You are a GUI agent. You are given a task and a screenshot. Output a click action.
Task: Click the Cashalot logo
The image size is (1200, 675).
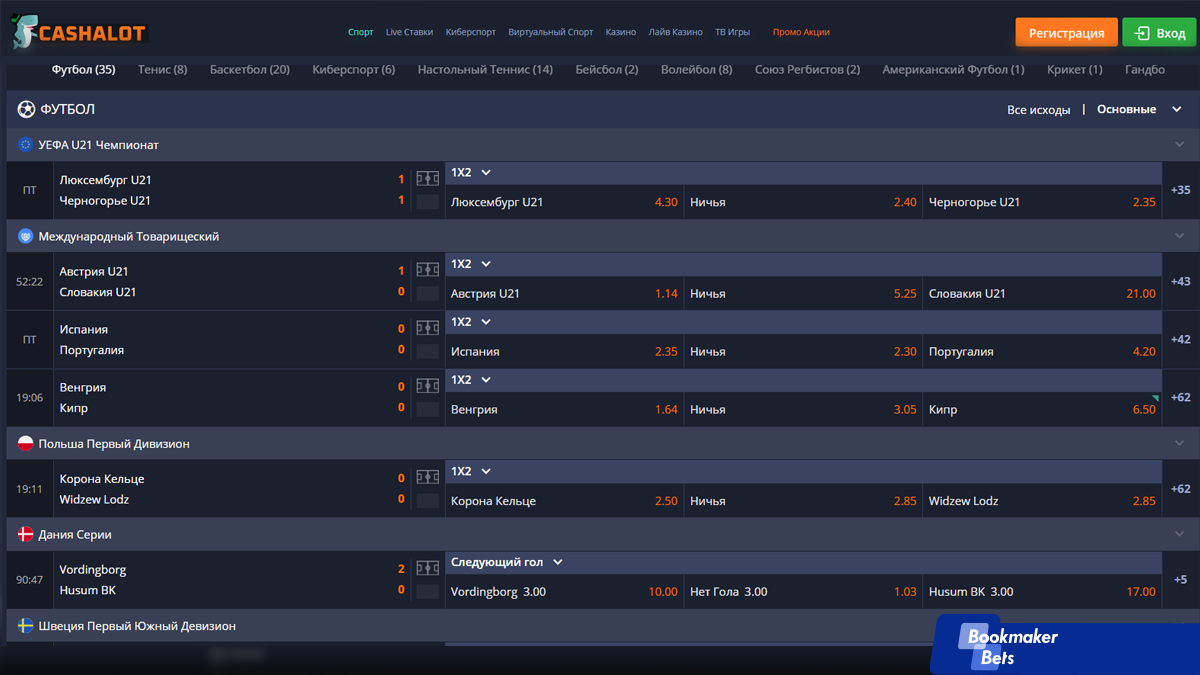tap(80, 32)
